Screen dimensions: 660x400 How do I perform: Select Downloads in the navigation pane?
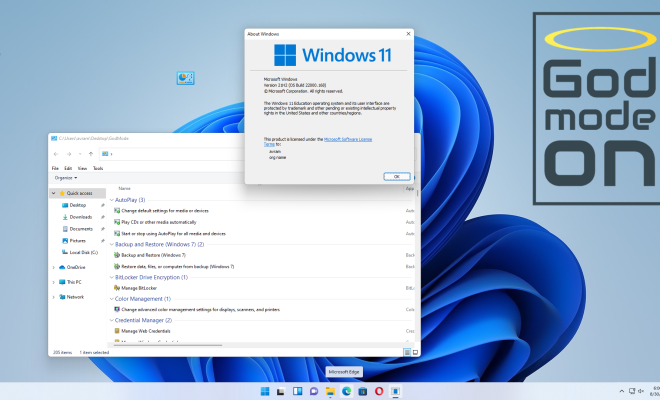pyautogui.click(x=81, y=217)
